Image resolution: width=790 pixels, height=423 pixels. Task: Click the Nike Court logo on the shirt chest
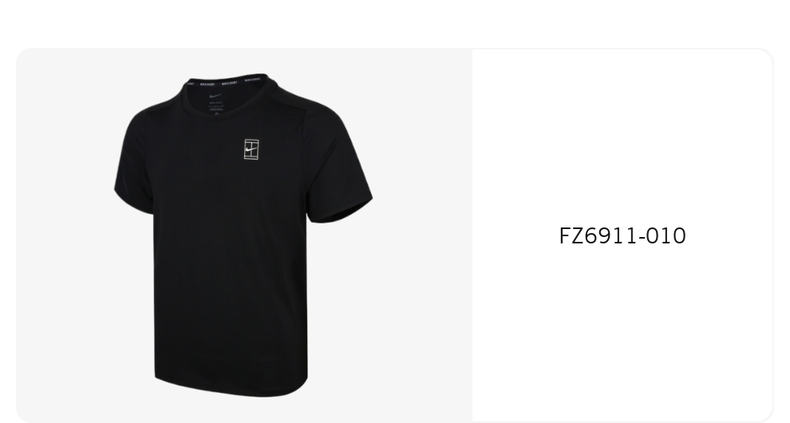point(251,150)
